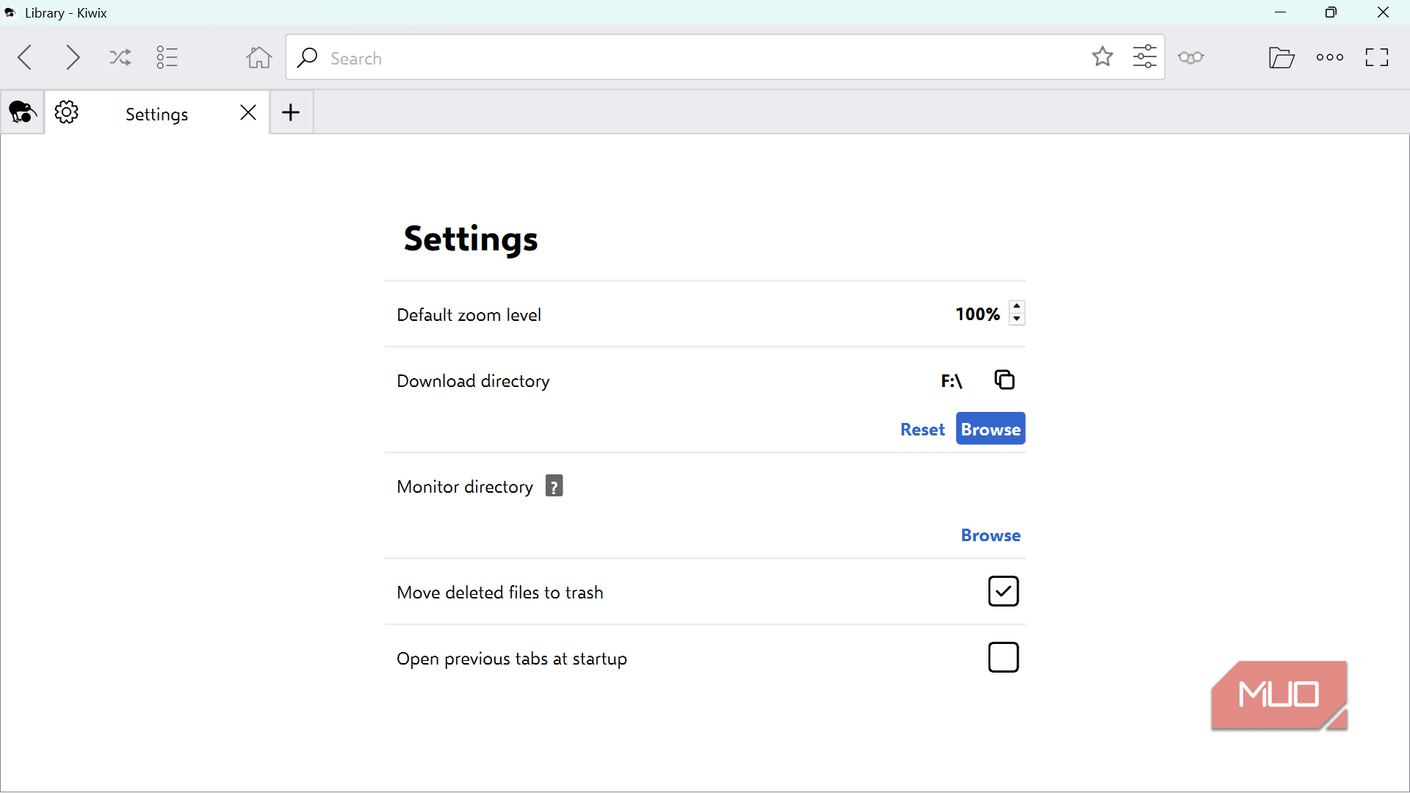Open search filter sliders icon
Screen dimensions: 1410x793
coord(1145,57)
